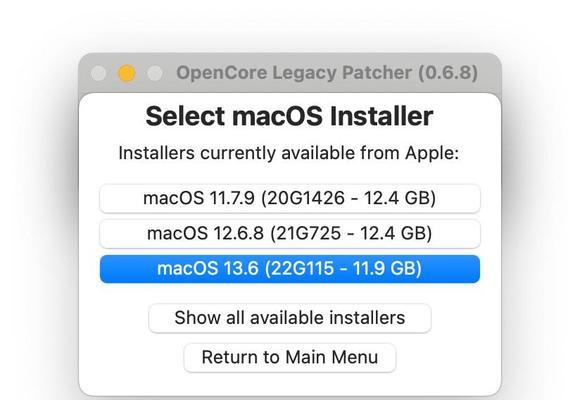Show all available installers
The image size is (580, 400).
[x=290, y=318]
